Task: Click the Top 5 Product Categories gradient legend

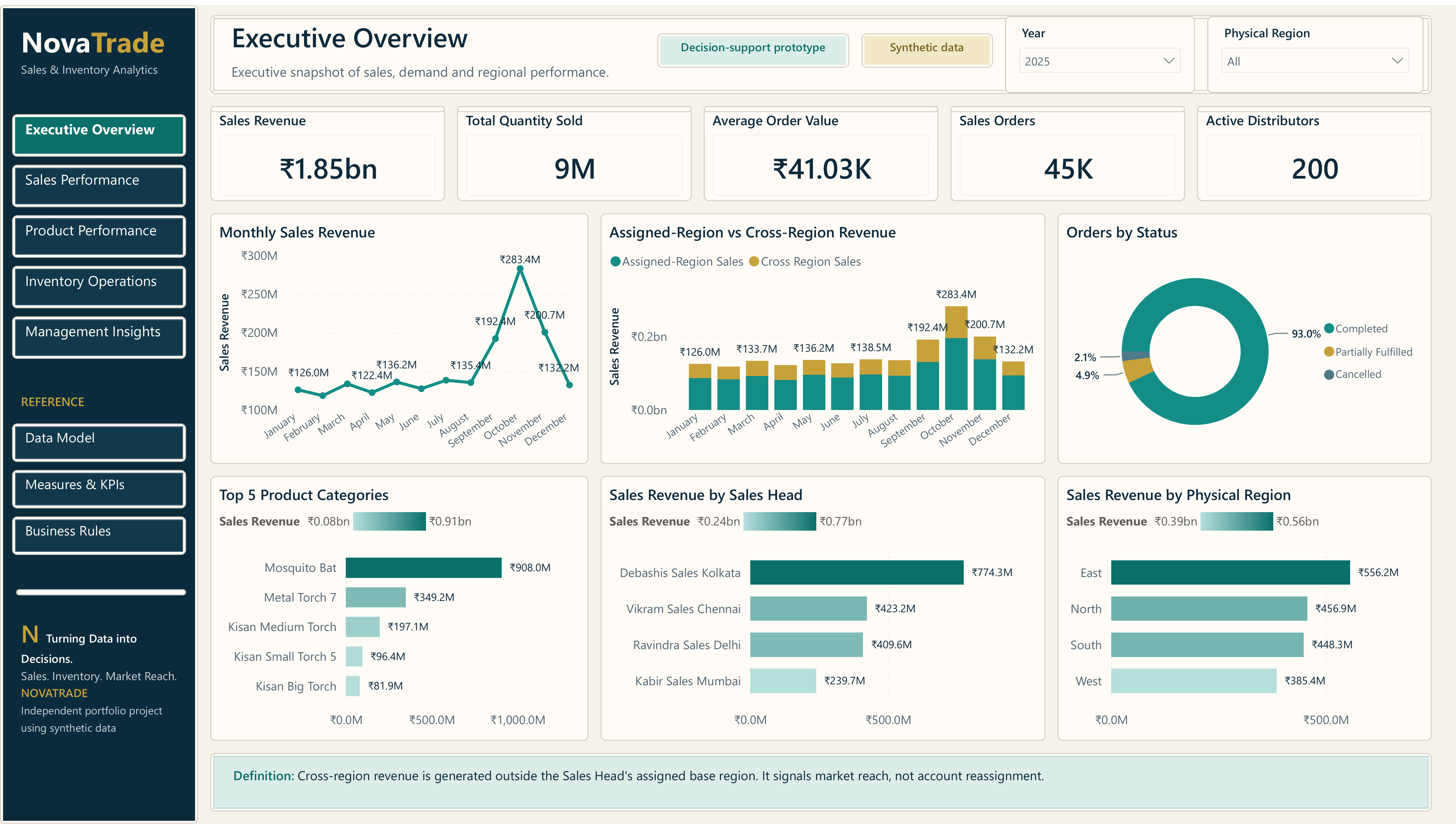Action: click(x=389, y=522)
